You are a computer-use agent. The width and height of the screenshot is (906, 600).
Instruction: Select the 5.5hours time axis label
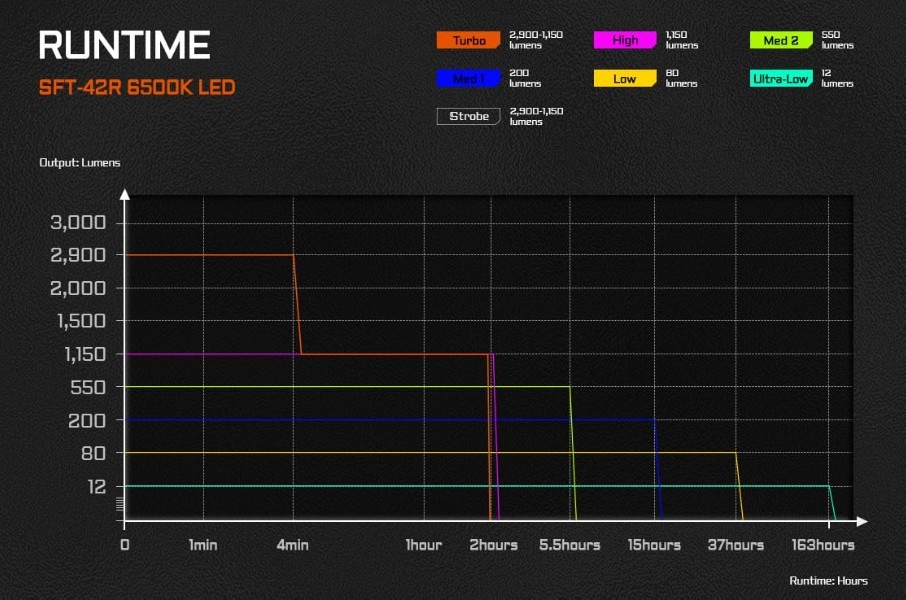pos(569,545)
